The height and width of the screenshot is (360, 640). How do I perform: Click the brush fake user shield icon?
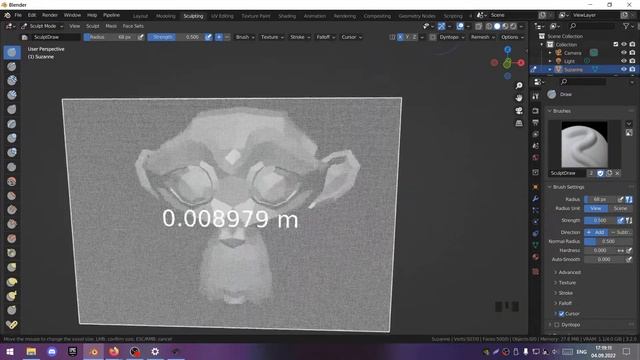[x=600, y=173]
